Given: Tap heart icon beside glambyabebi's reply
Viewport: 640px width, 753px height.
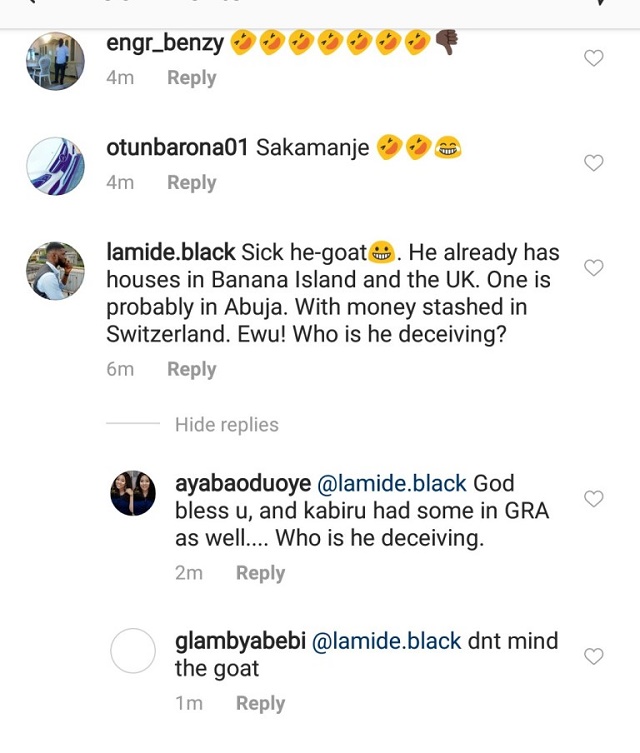Looking at the screenshot, I should click(x=593, y=656).
